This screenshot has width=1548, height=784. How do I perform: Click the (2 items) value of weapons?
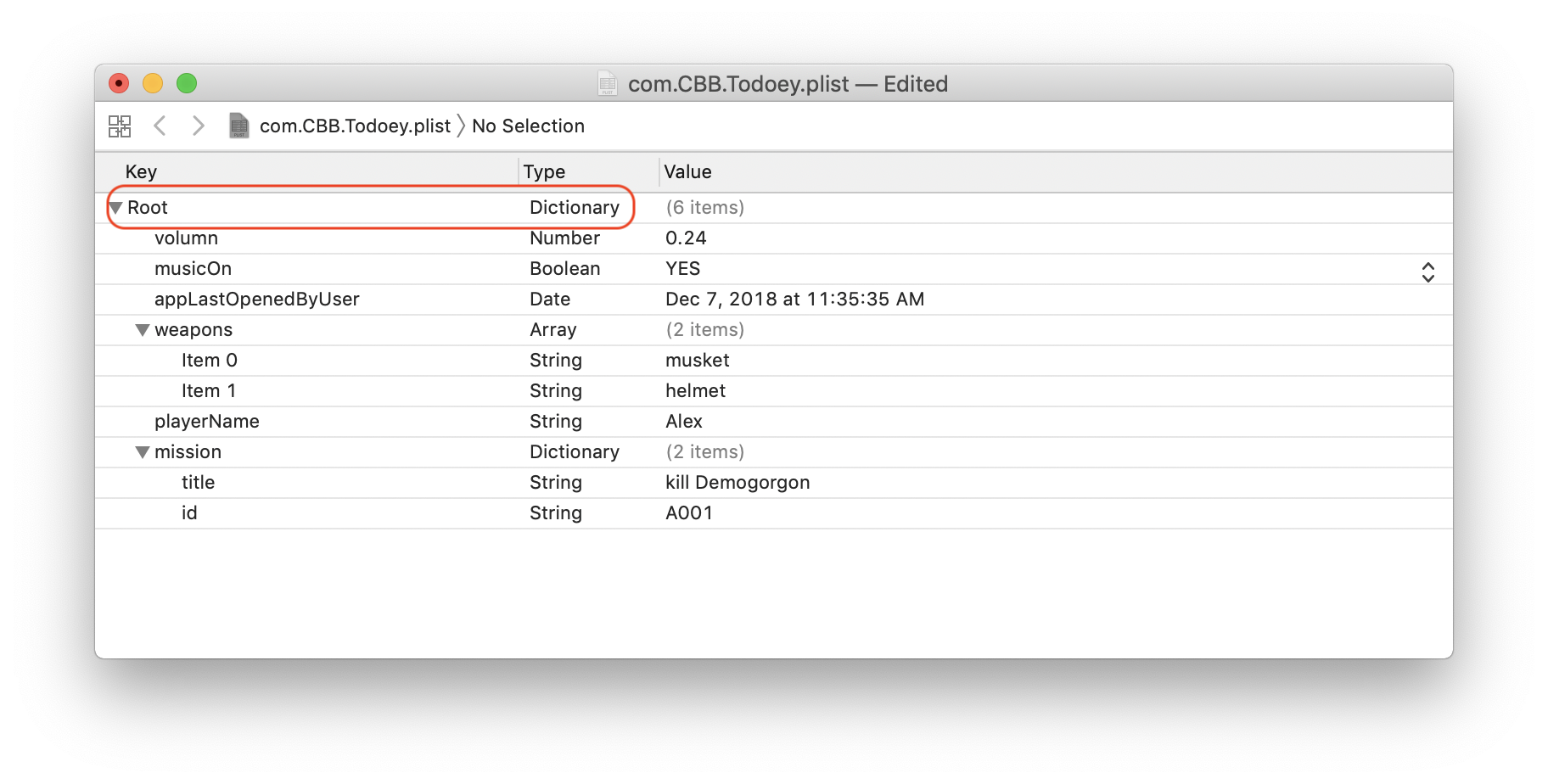pos(704,329)
